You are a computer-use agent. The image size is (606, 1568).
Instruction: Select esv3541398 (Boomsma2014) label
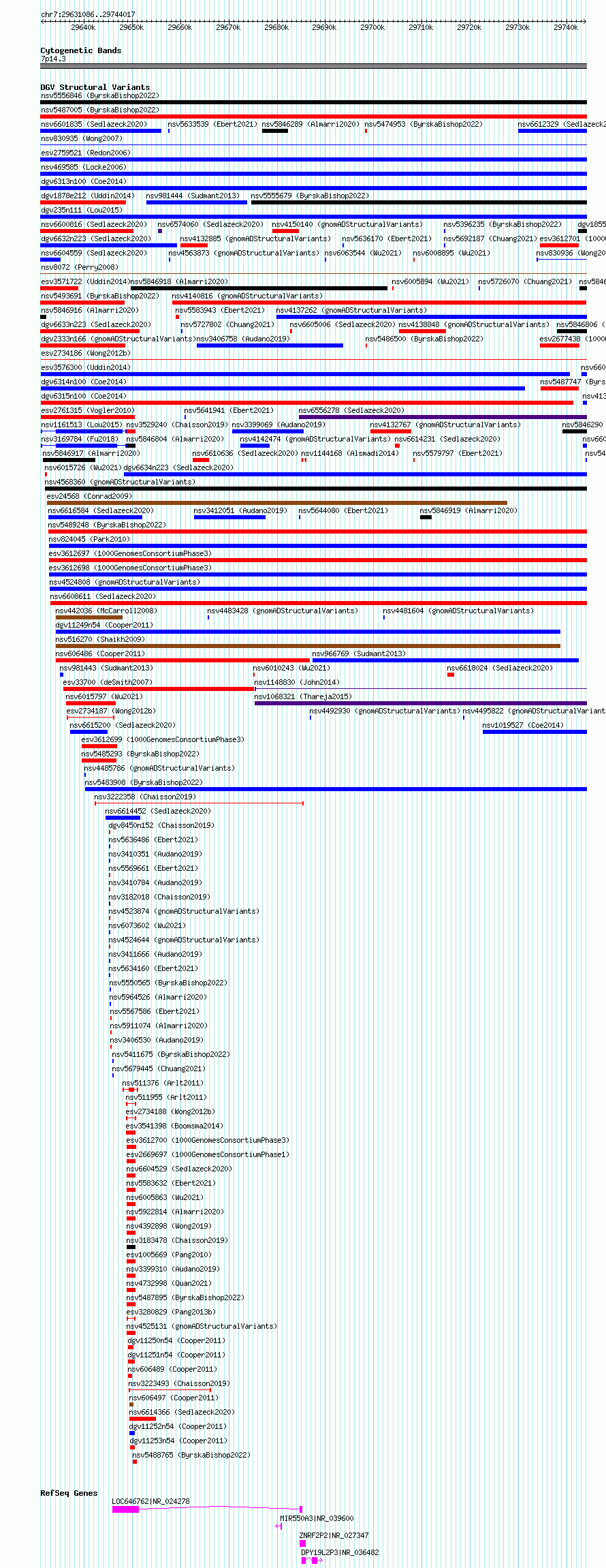(174, 1126)
